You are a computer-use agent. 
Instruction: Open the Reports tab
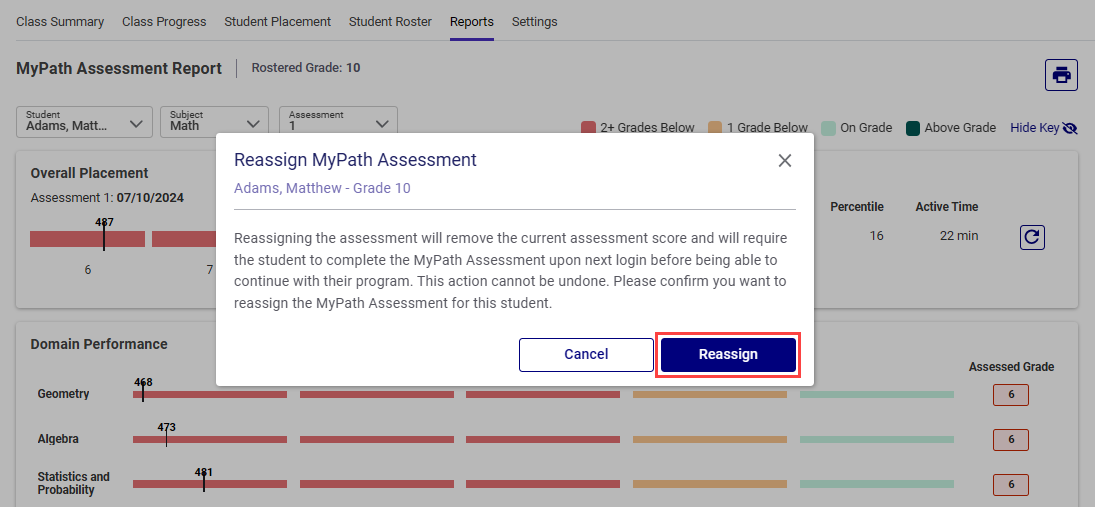[471, 22]
